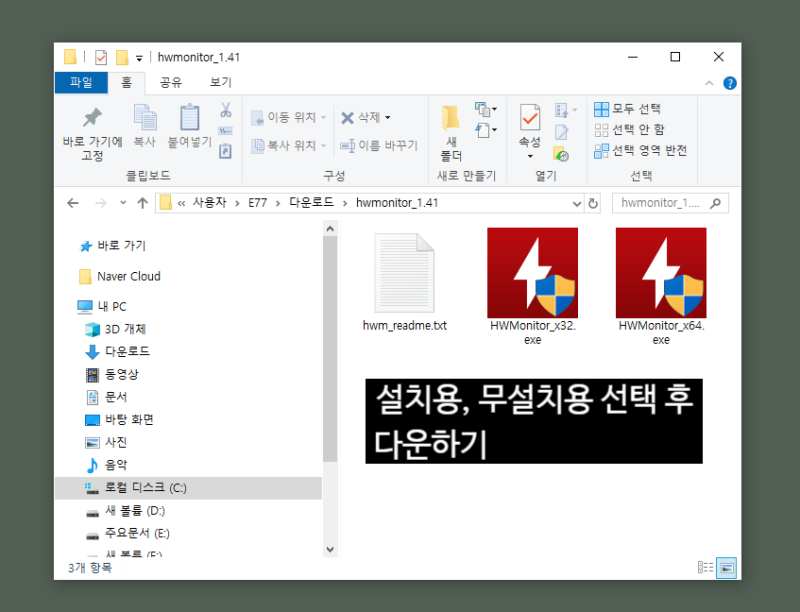Select the hwm_readme.txt file

(405, 282)
